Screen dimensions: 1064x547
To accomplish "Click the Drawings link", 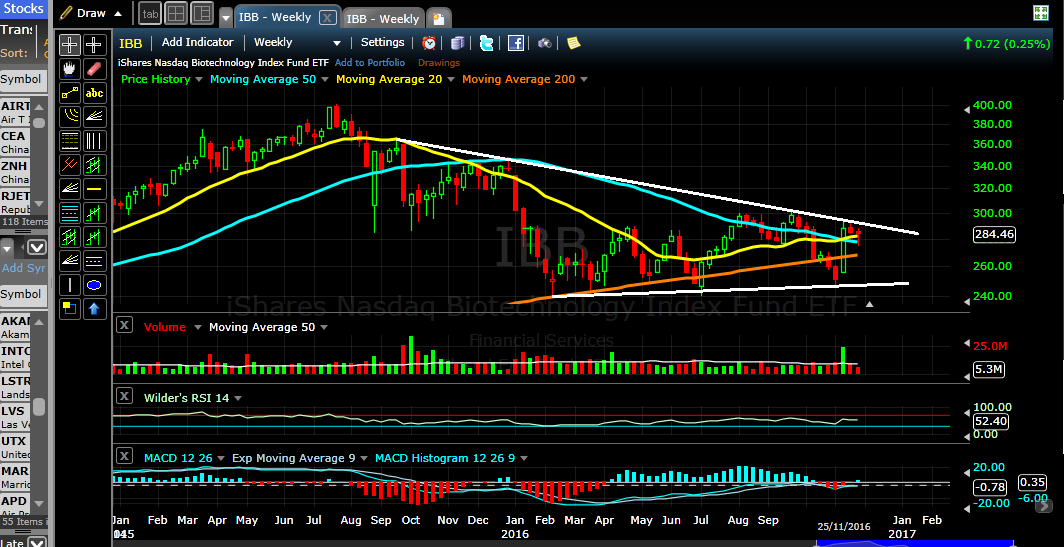I will [439, 62].
